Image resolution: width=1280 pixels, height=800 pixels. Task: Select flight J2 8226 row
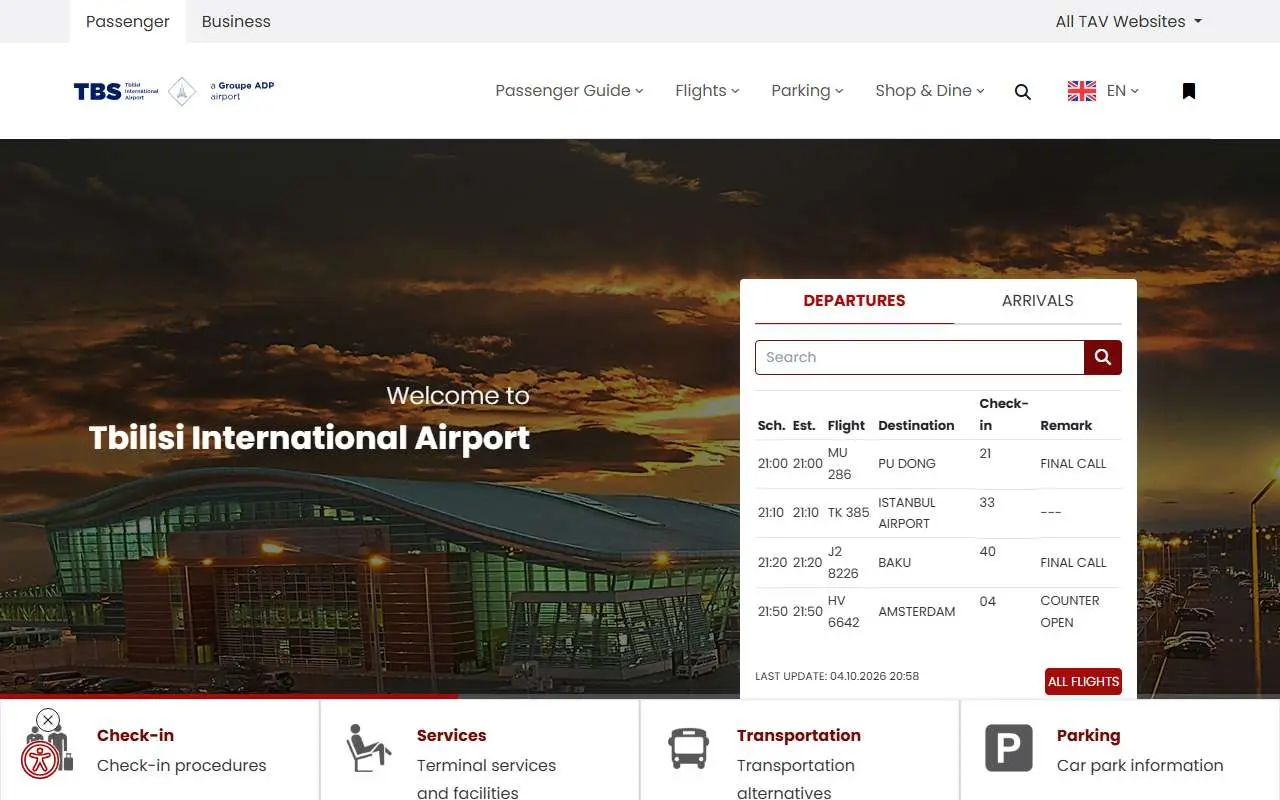pos(938,562)
